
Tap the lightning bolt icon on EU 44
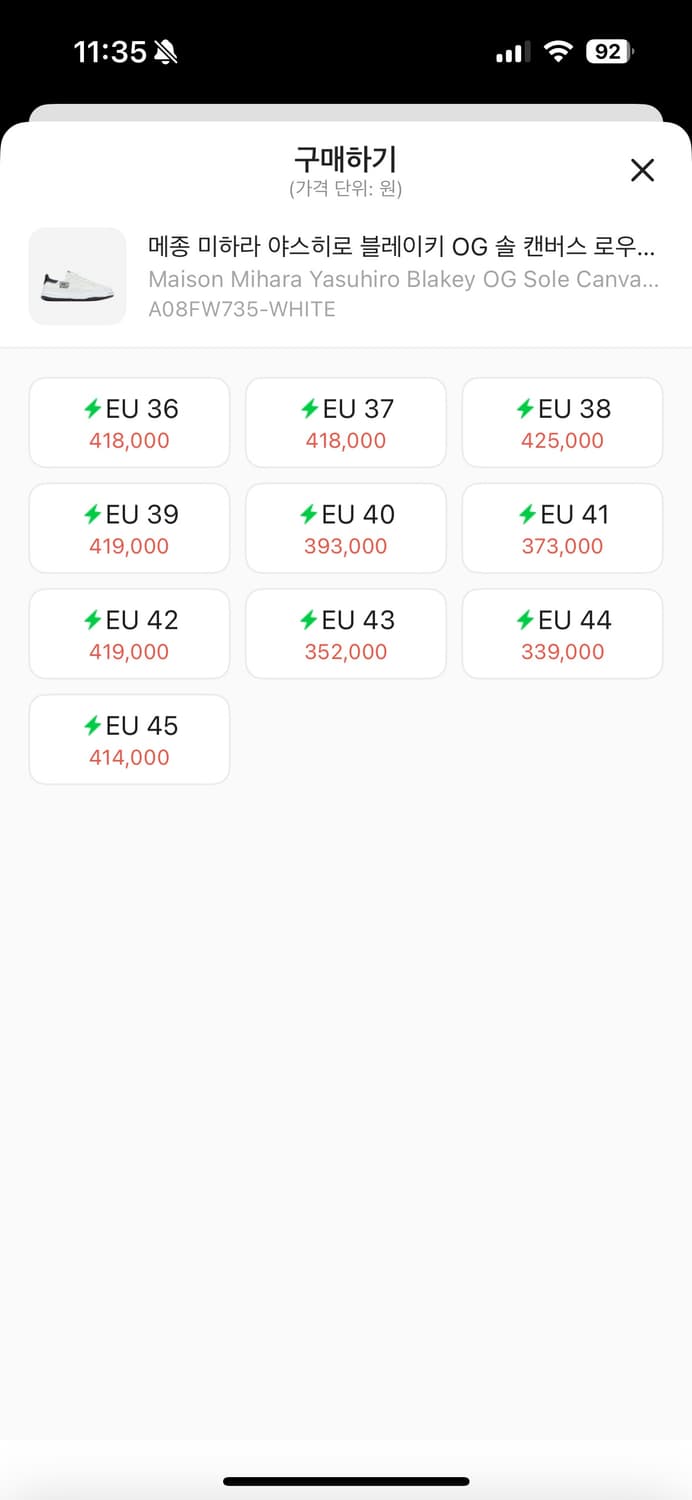(x=525, y=620)
